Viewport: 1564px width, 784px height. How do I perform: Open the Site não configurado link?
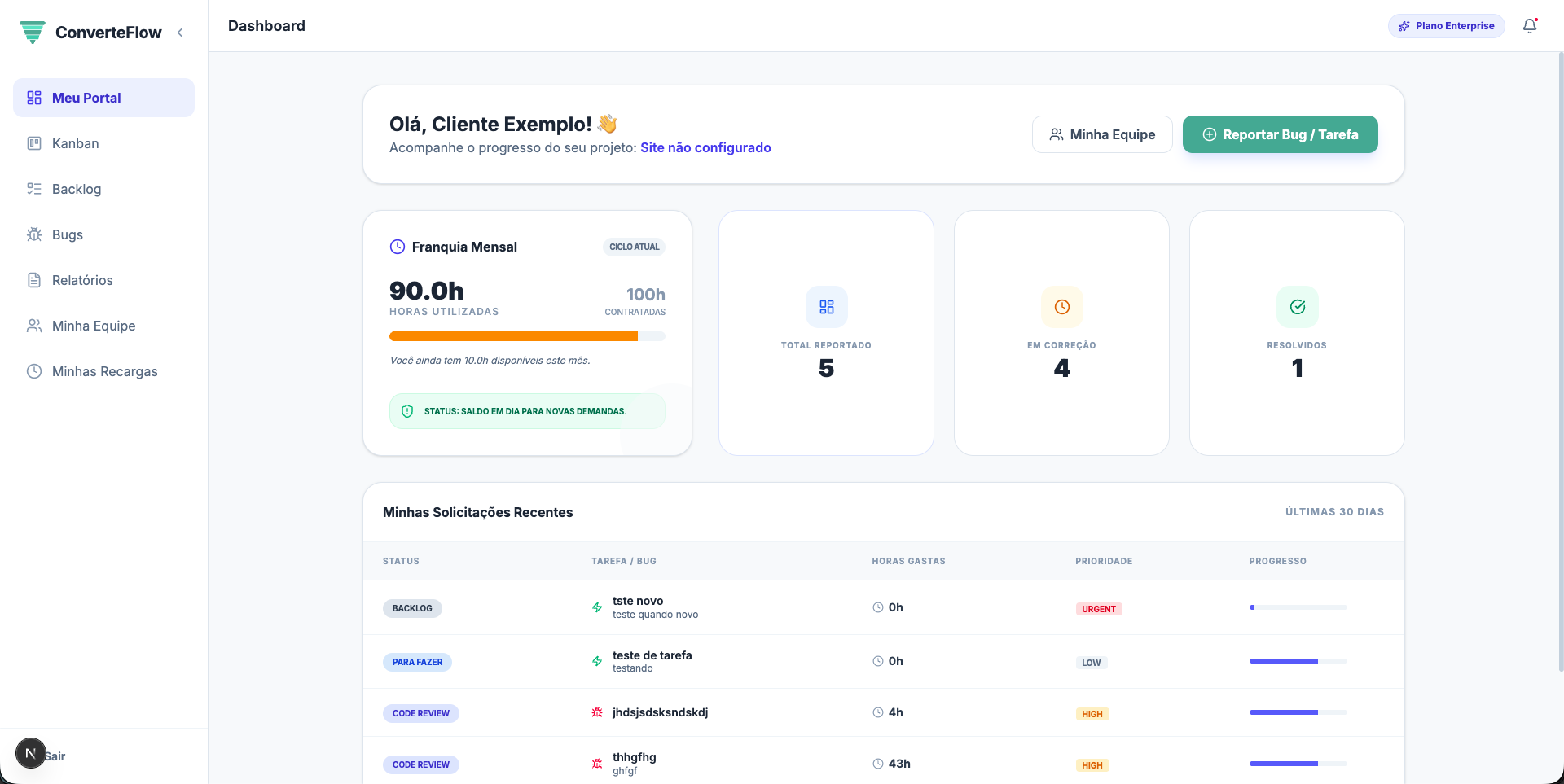(705, 147)
